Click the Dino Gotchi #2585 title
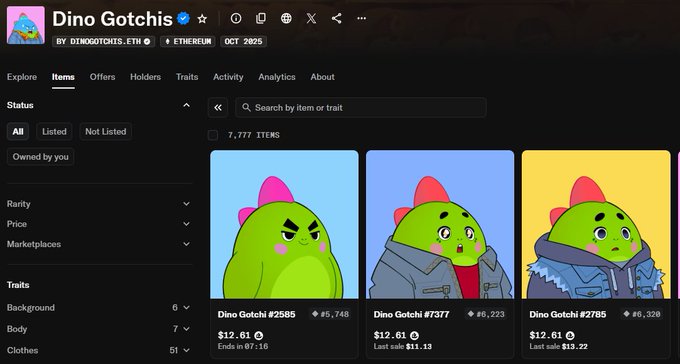Screen dimensions: 680x364 click(x=256, y=314)
